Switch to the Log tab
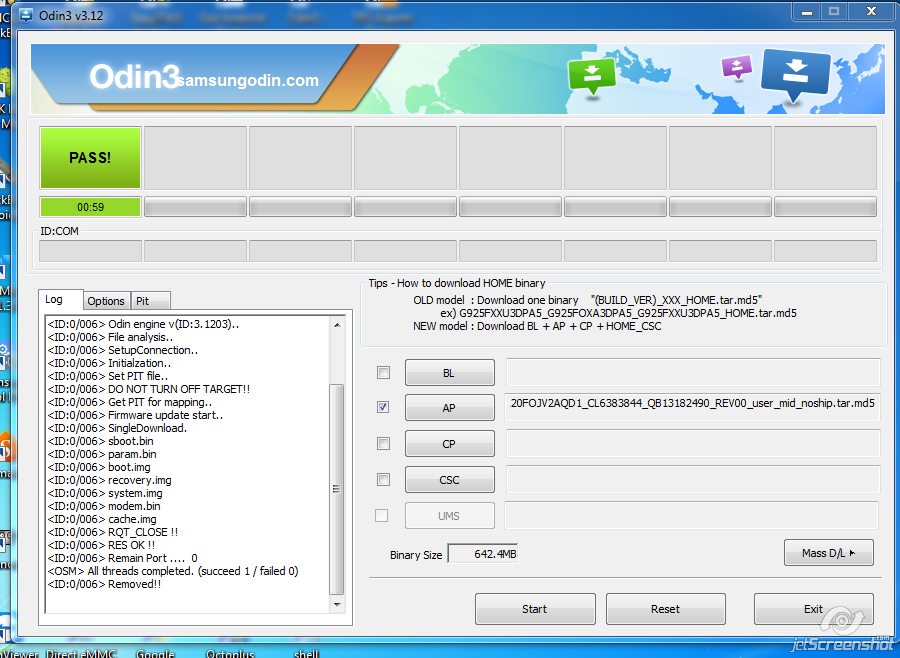This screenshot has width=900, height=658. (x=60, y=300)
